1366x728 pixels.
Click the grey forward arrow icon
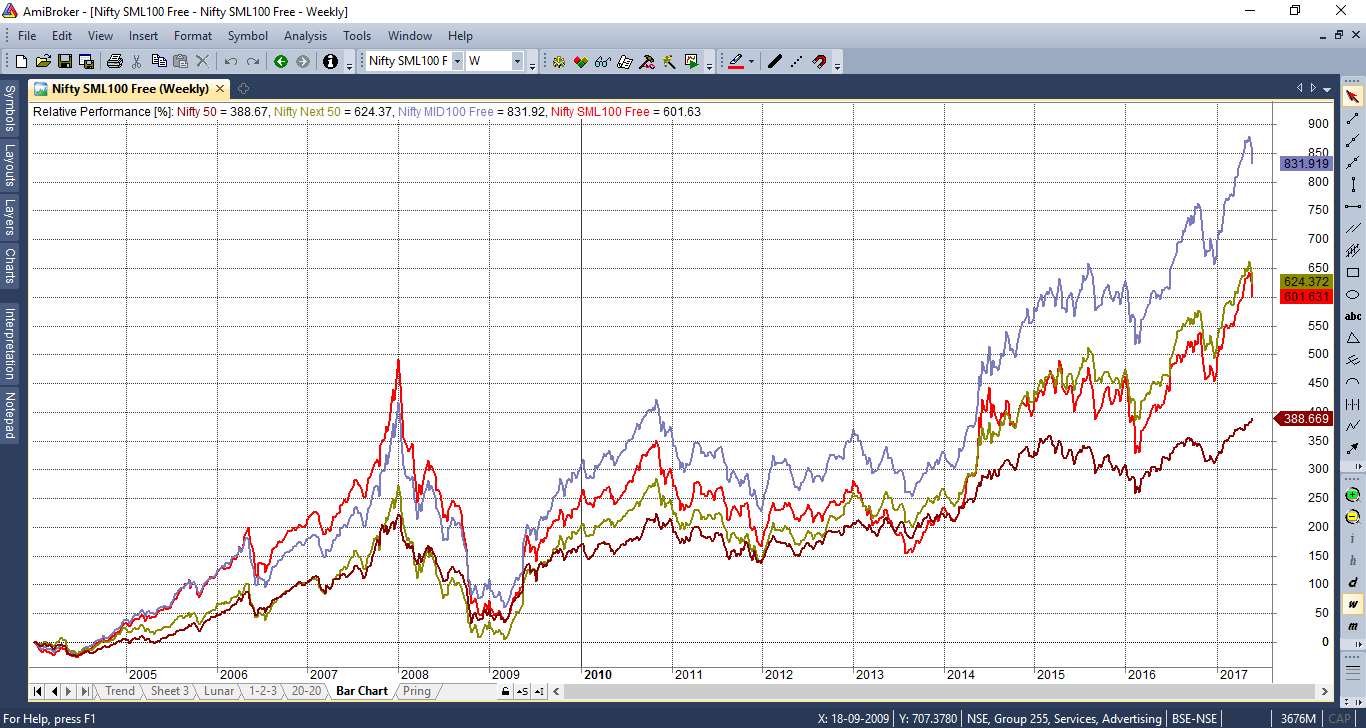coord(303,61)
